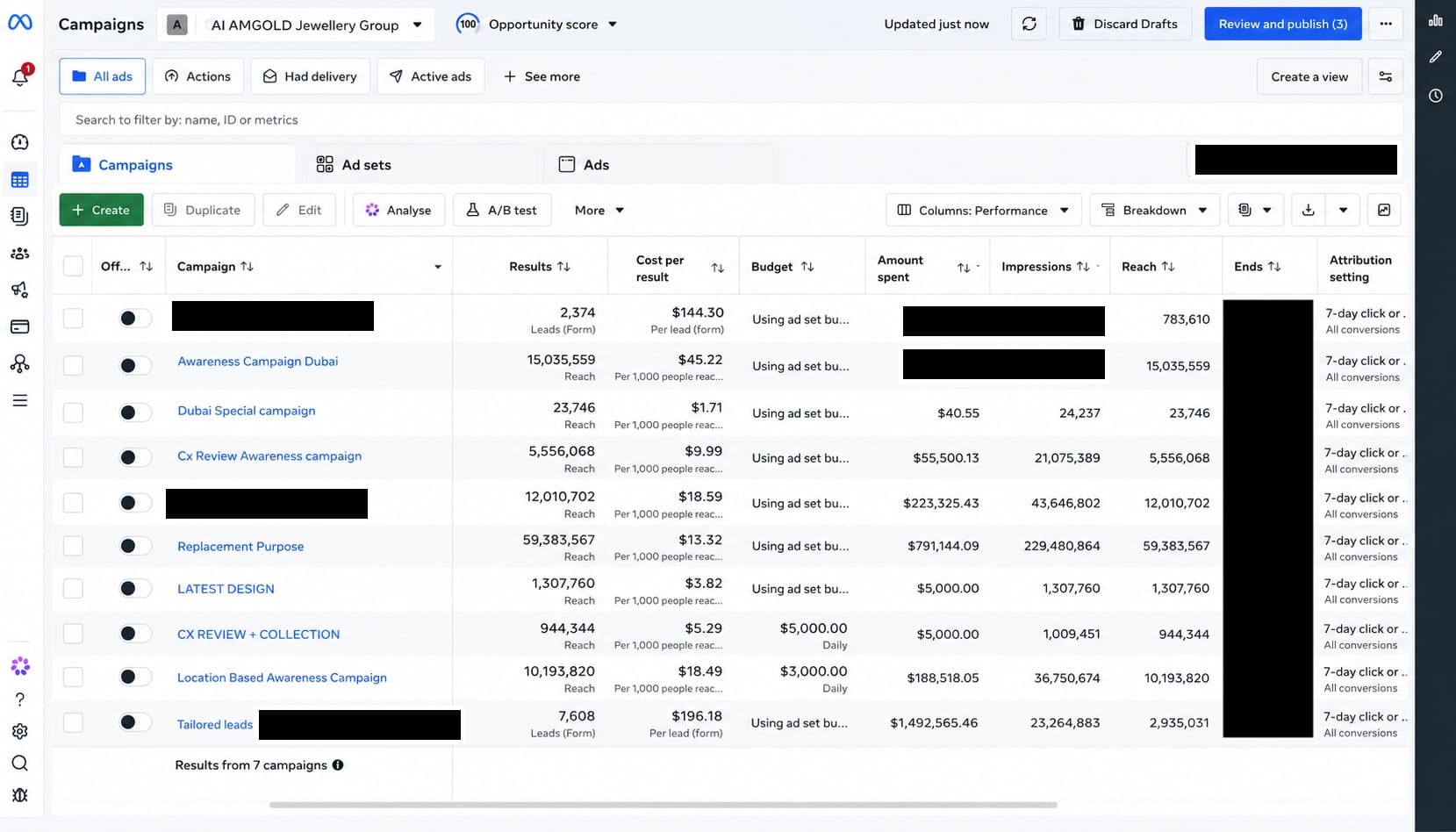1456x832 pixels.
Task: Open the Location Based Awareness Campaign link
Action: click(282, 678)
